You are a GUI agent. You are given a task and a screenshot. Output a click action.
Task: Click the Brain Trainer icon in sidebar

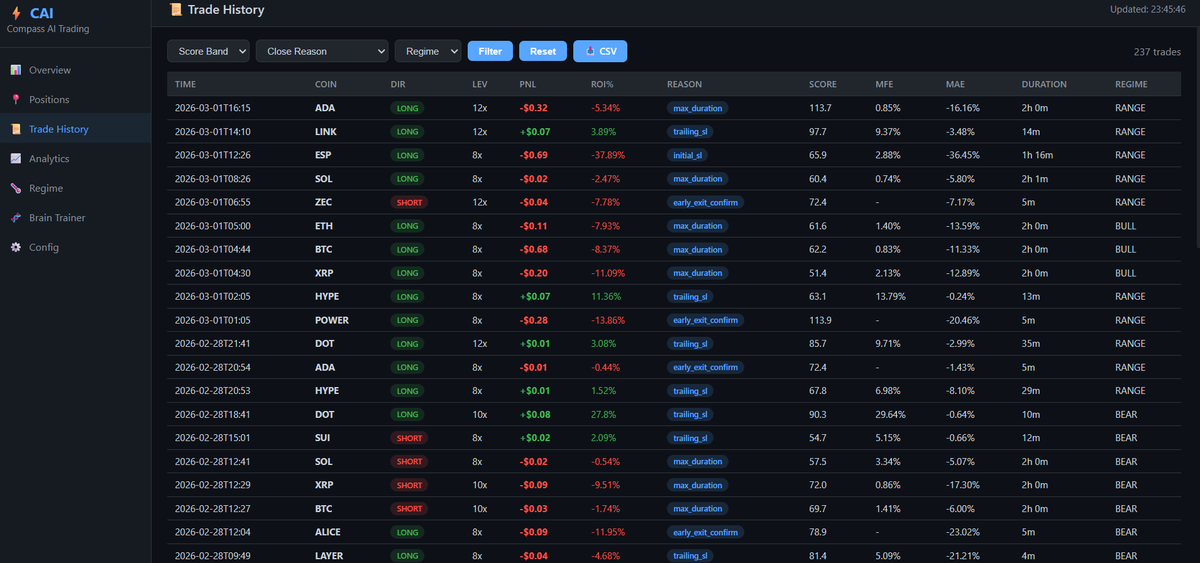[x=16, y=217]
